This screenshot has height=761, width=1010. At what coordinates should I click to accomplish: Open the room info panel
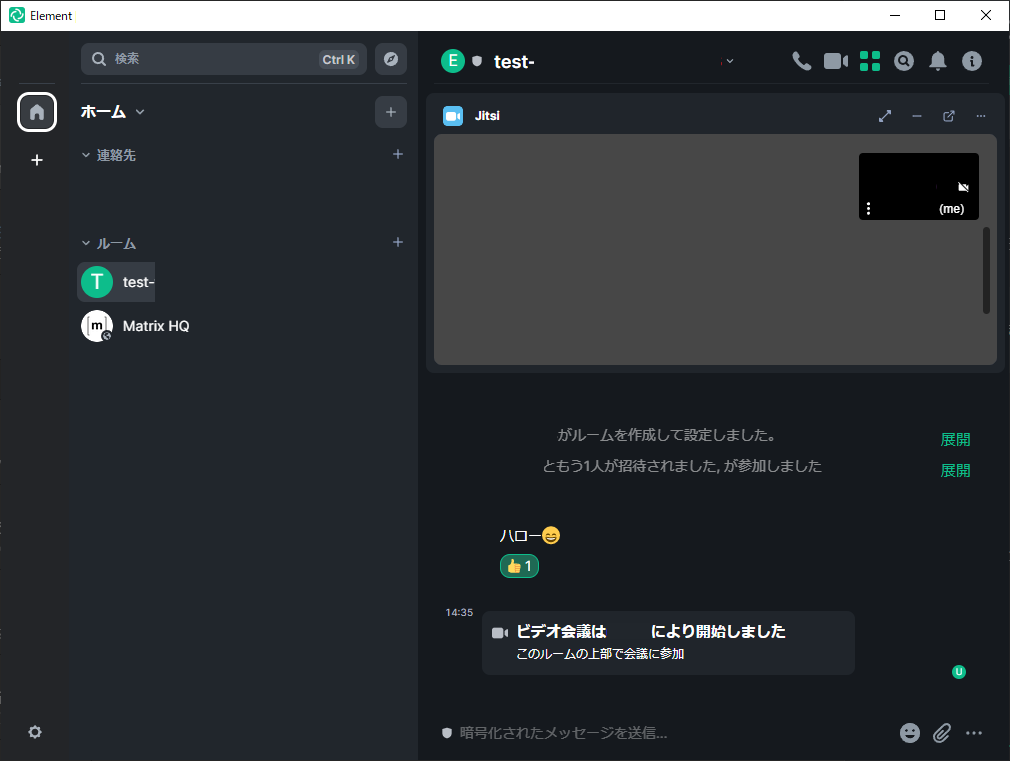click(971, 61)
